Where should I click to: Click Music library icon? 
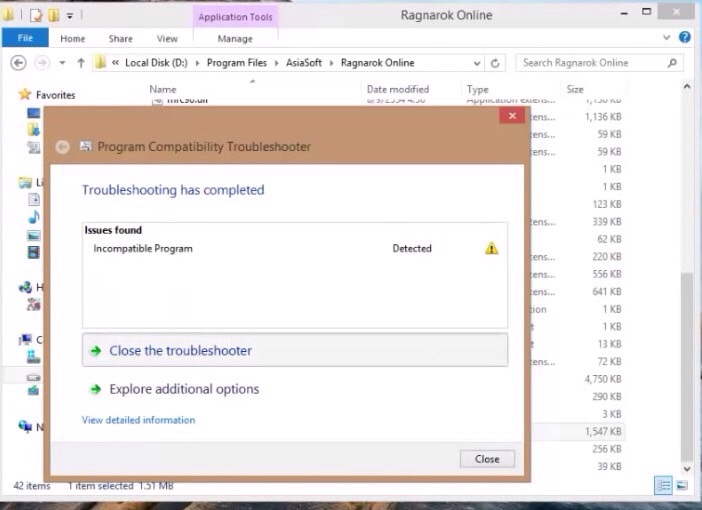(34, 217)
